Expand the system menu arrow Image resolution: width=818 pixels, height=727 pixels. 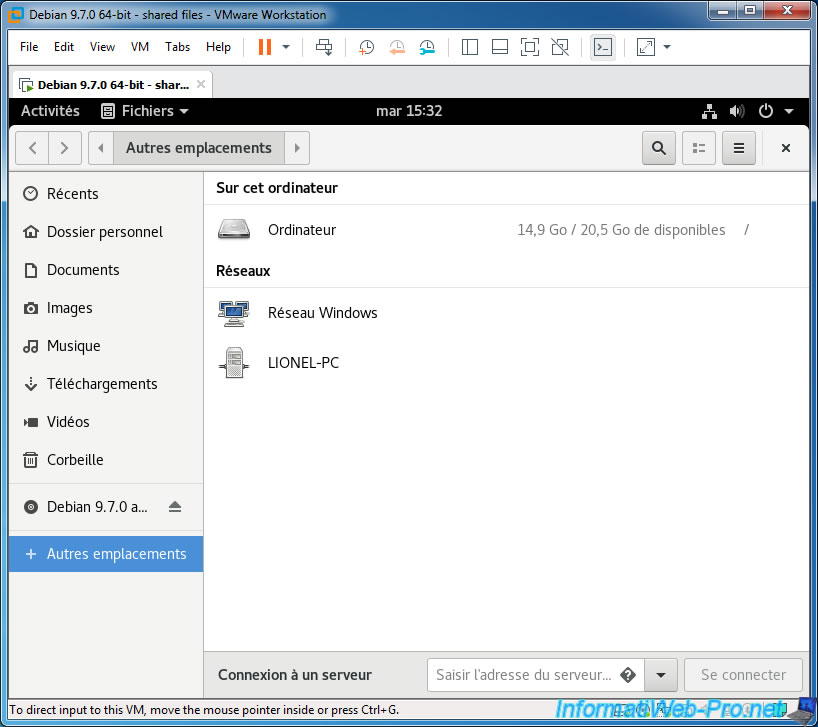[x=789, y=111]
